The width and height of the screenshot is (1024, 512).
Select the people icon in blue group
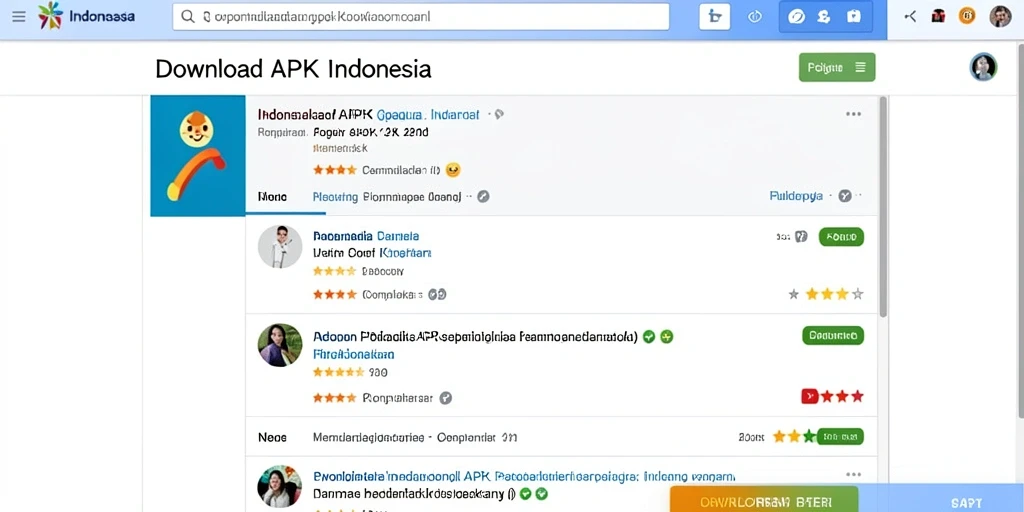click(824, 17)
